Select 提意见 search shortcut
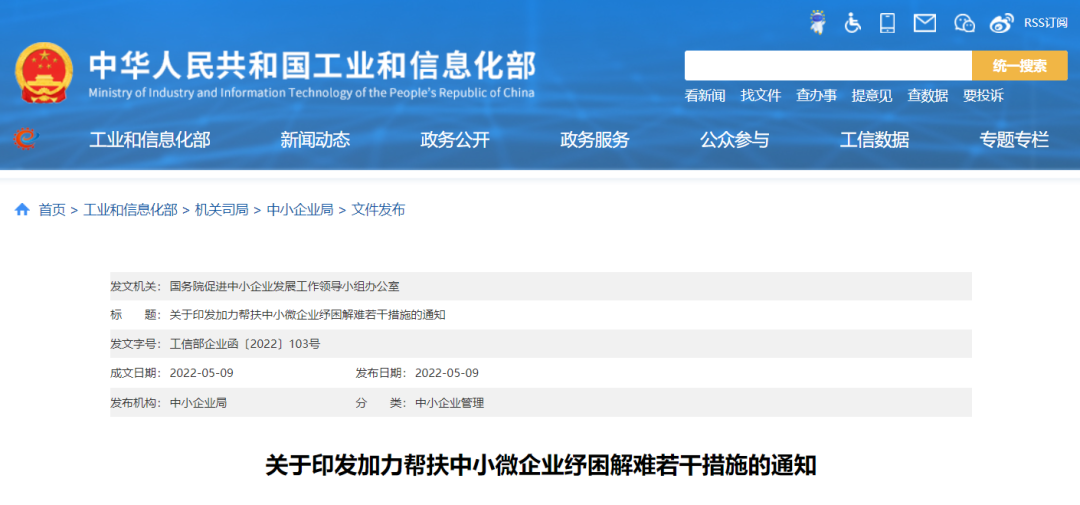1080x505 pixels. 871,96
